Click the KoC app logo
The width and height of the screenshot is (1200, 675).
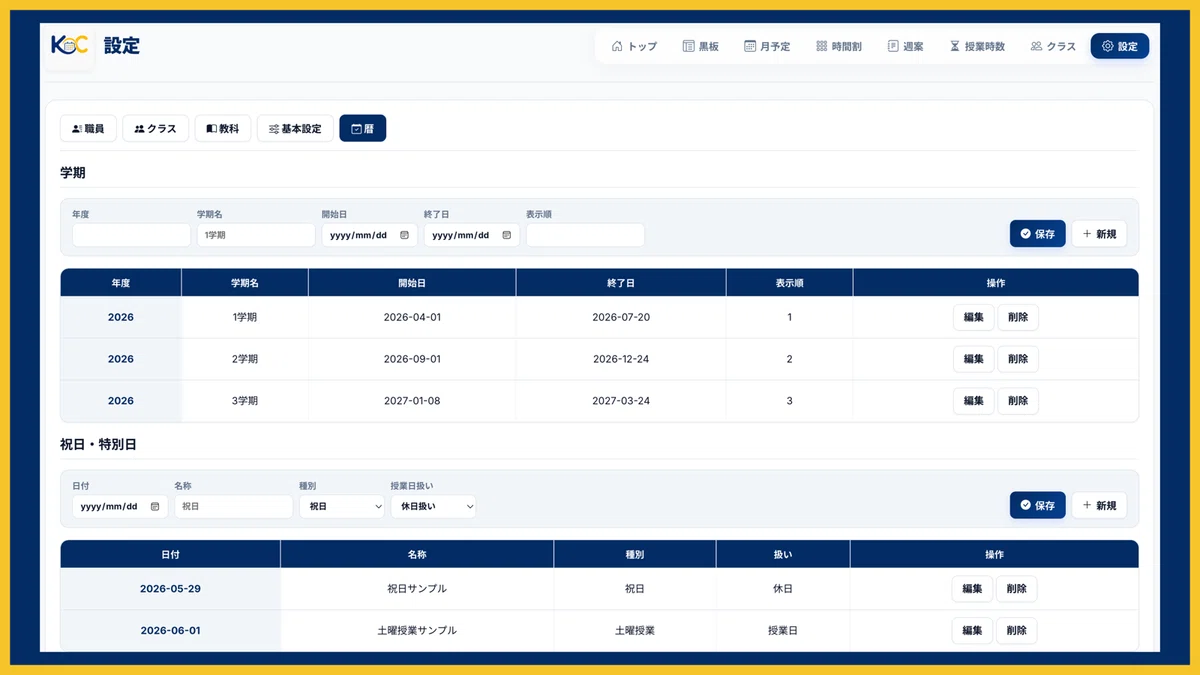pos(70,46)
